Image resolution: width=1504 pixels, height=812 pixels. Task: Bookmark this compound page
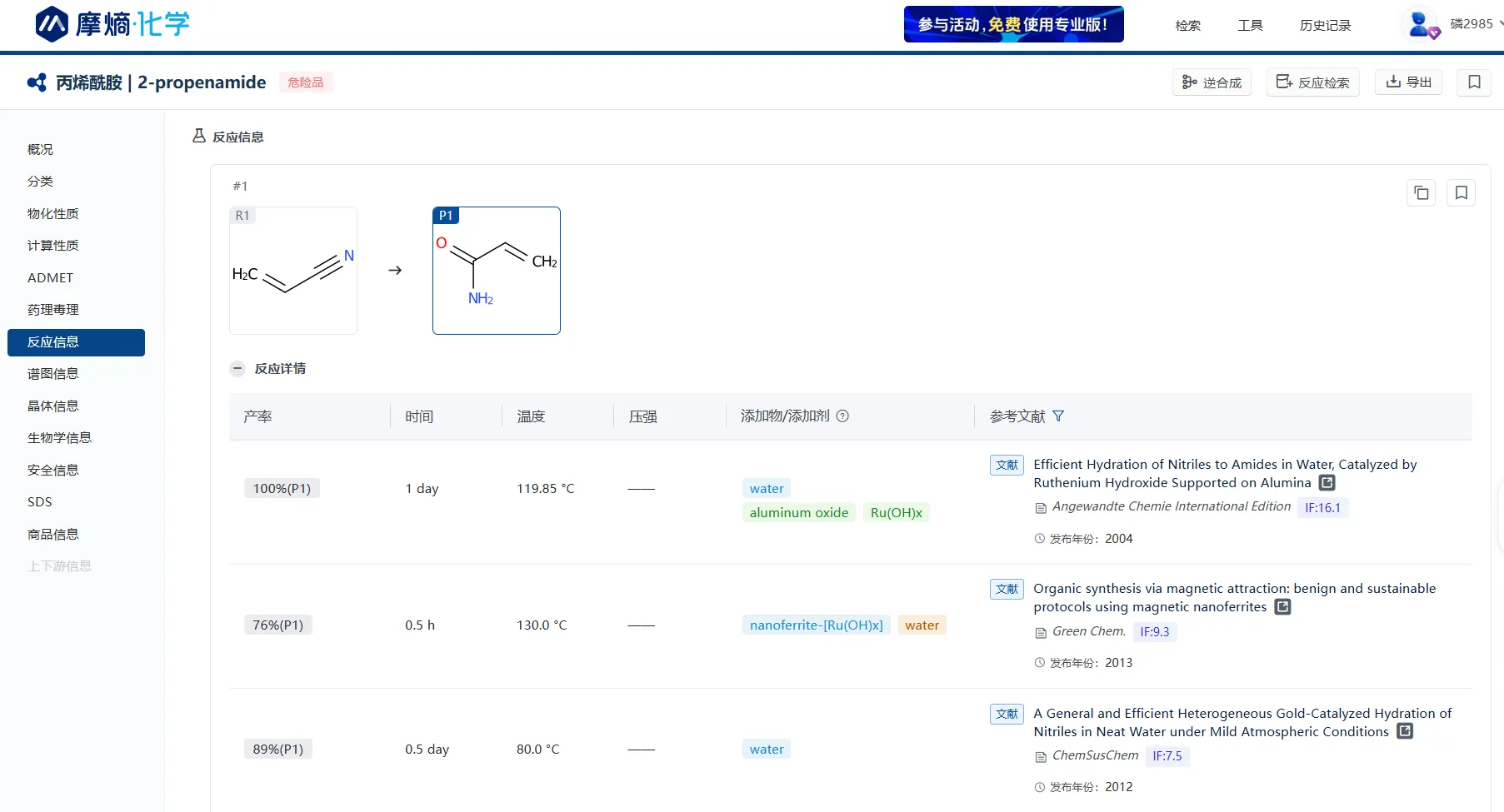point(1474,82)
